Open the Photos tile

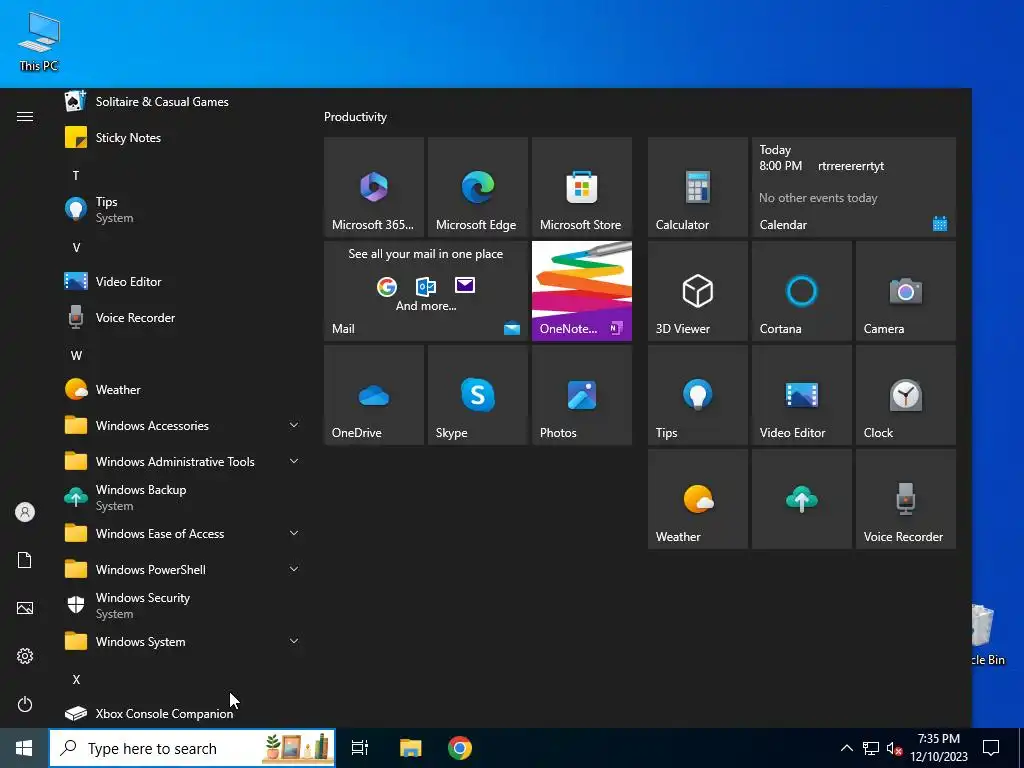pos(582,394)
